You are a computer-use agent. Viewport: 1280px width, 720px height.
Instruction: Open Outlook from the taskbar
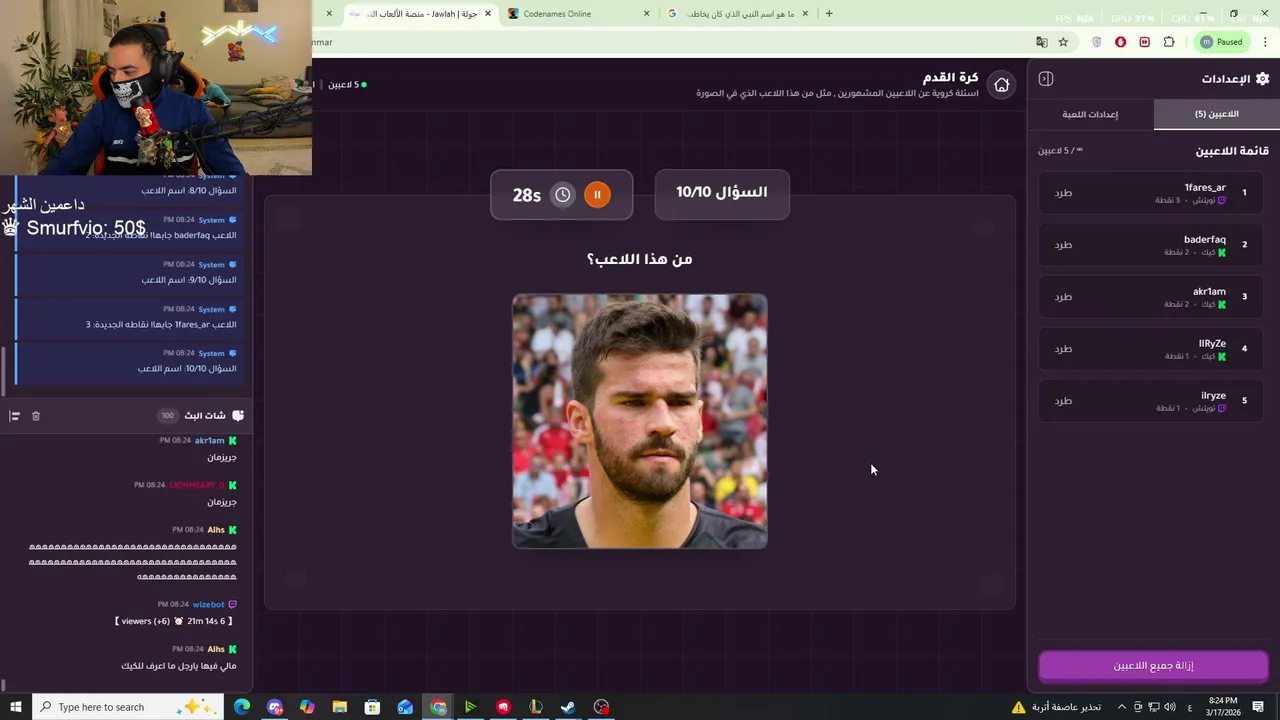(405, 707)
